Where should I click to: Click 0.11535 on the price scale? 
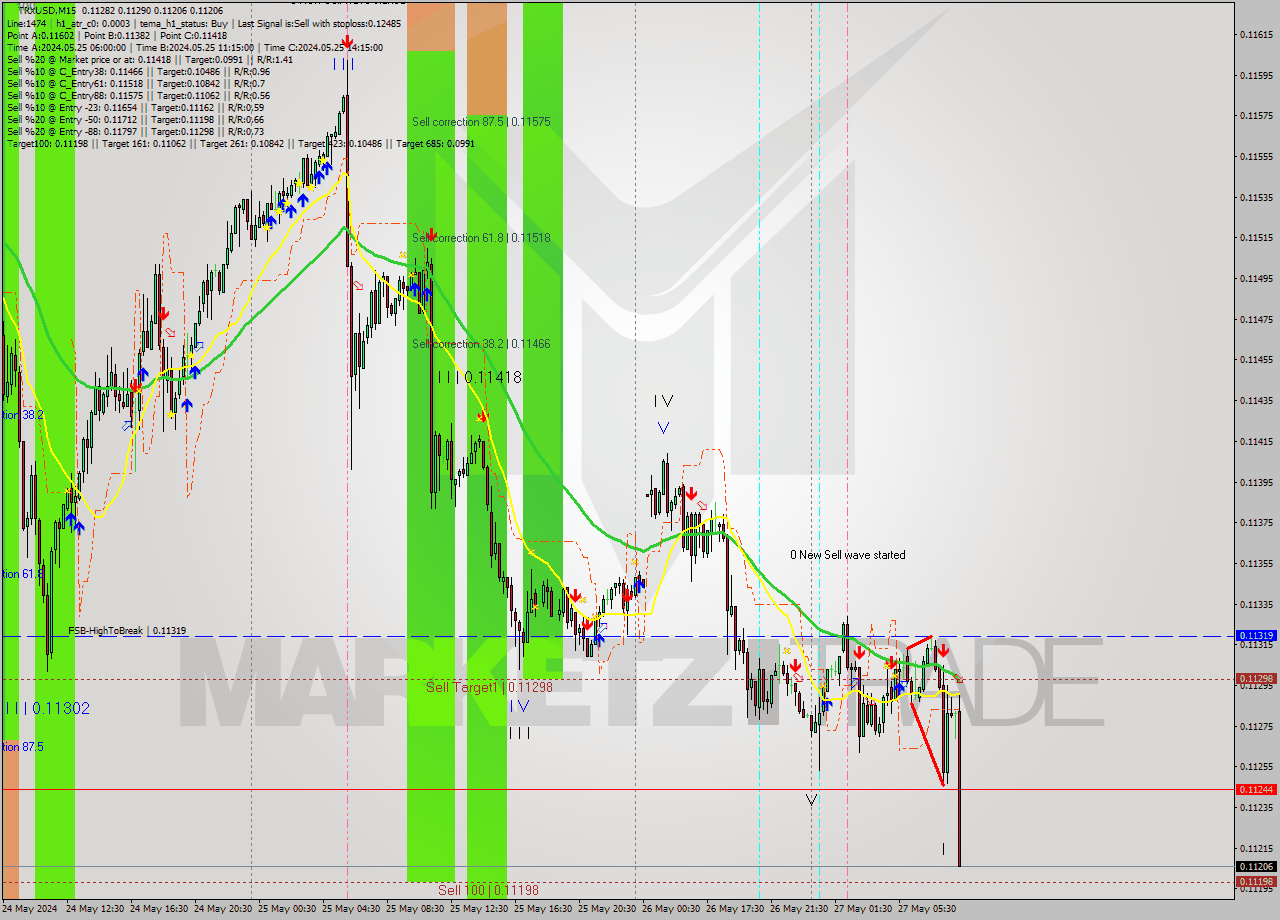(x=1256, y=198)
